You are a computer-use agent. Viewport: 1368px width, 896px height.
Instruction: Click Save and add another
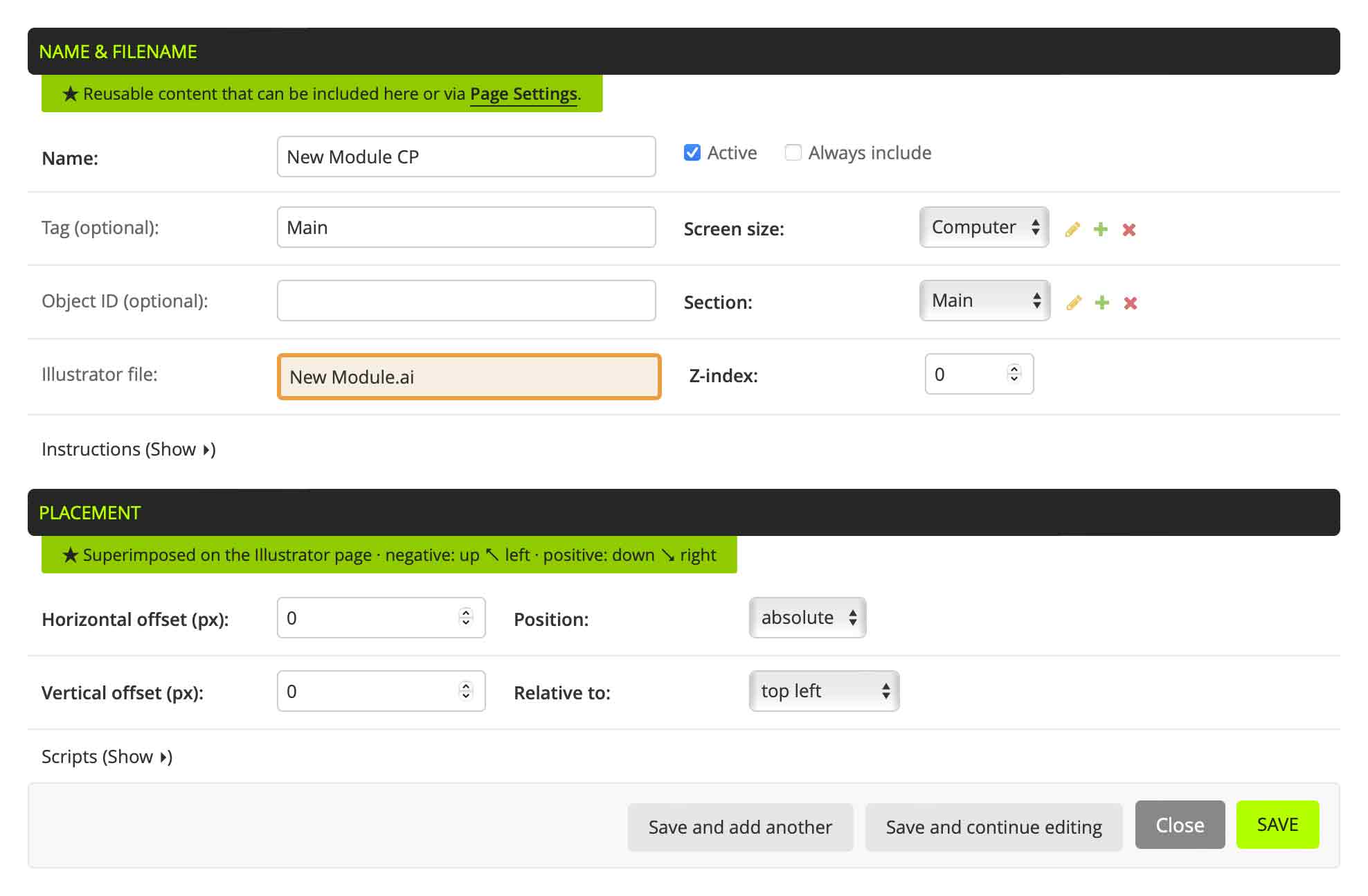pos(740,827)
